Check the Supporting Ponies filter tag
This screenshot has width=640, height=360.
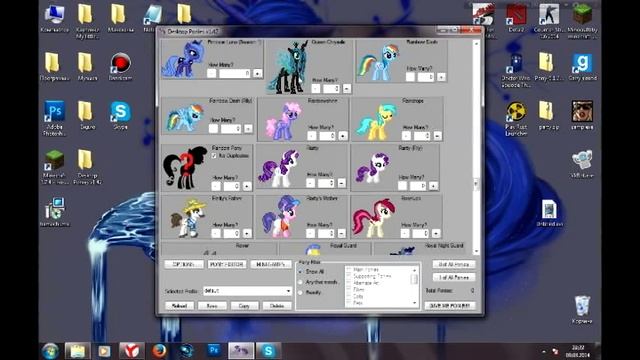(x=349, y=276)
